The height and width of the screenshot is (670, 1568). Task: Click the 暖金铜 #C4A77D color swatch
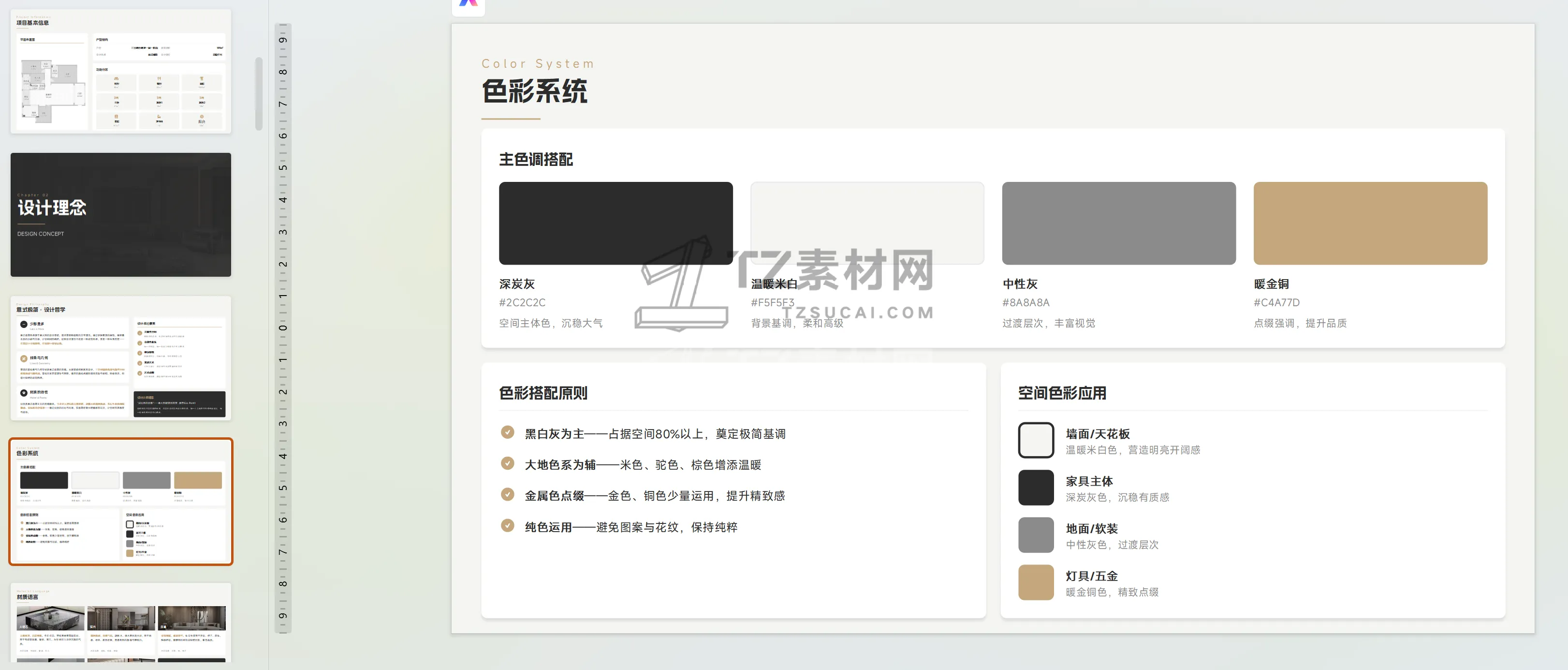[1370, 223]
